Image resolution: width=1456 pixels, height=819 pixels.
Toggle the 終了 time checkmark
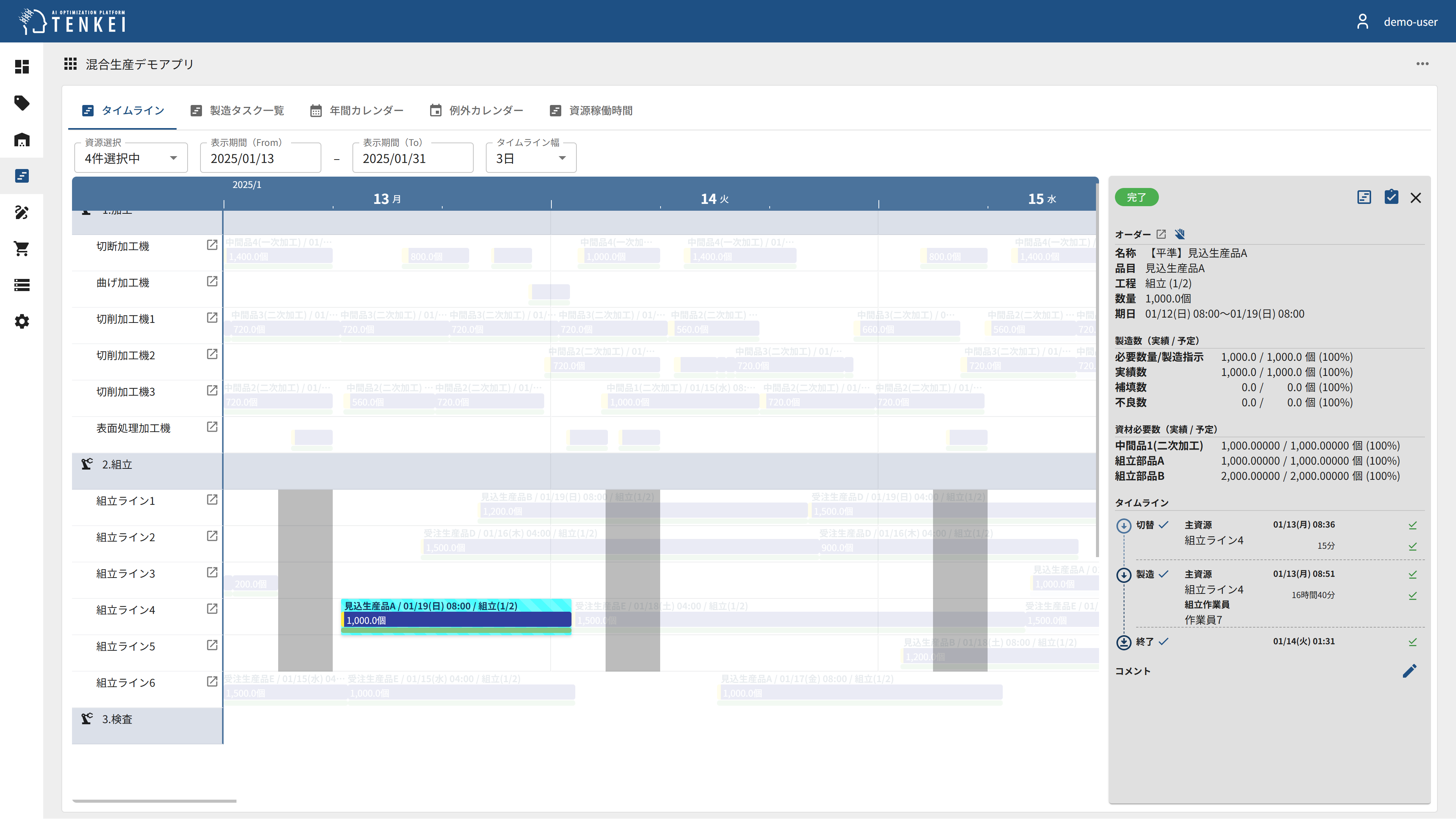point(1412,642)
